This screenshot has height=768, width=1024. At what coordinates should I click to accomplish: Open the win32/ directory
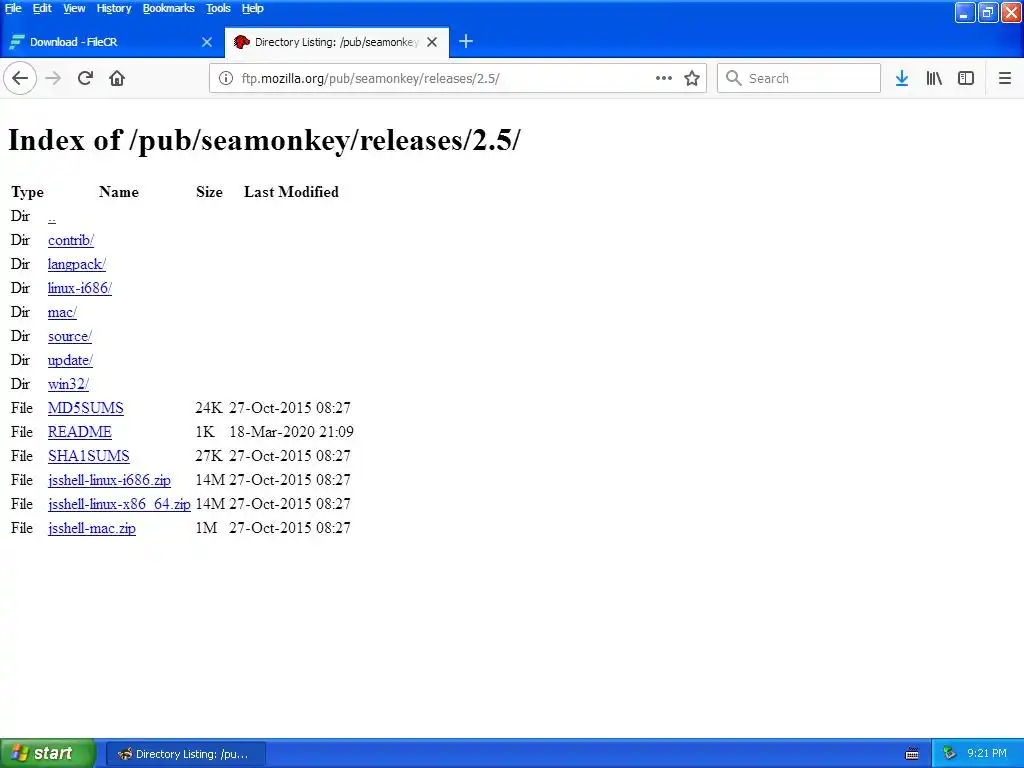[68, 384]
